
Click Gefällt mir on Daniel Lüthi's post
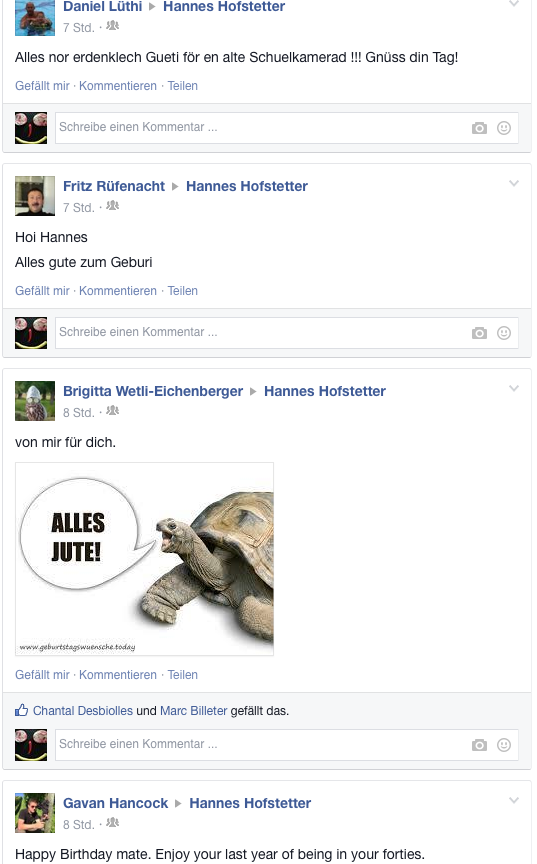pos(42,86)
